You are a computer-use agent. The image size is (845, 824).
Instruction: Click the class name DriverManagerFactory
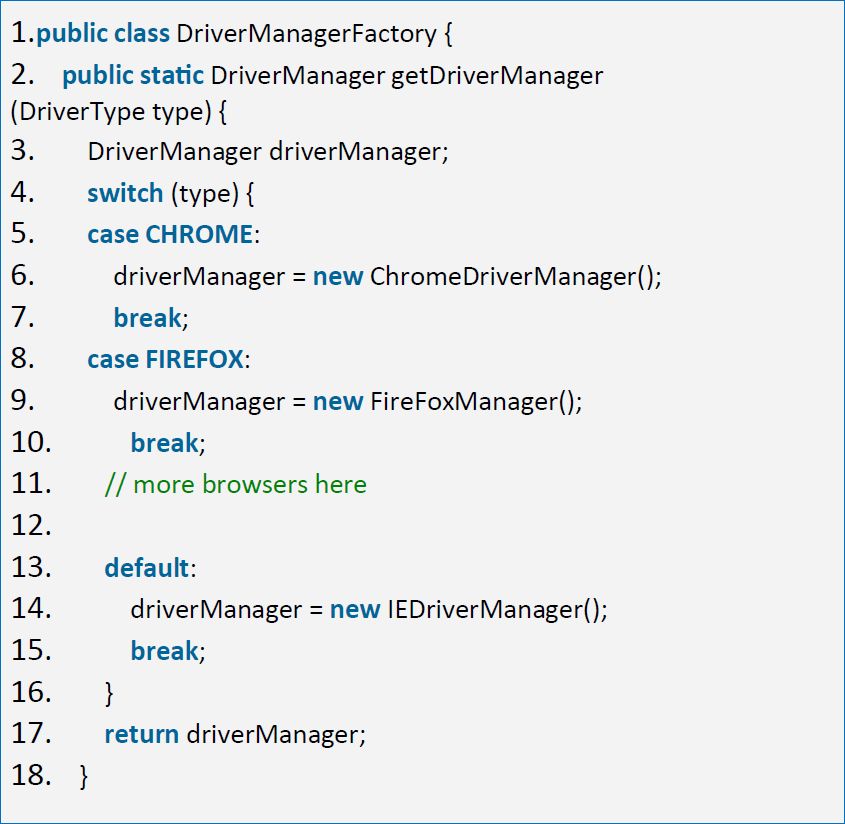pos(306,34)
